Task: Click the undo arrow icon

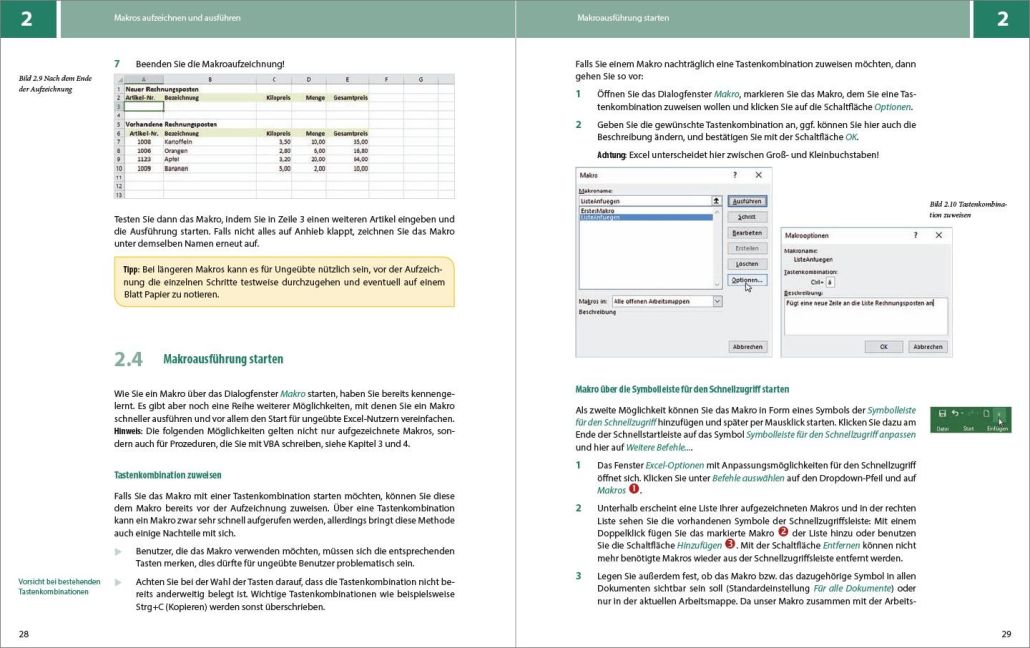Action: coord(955,413)
